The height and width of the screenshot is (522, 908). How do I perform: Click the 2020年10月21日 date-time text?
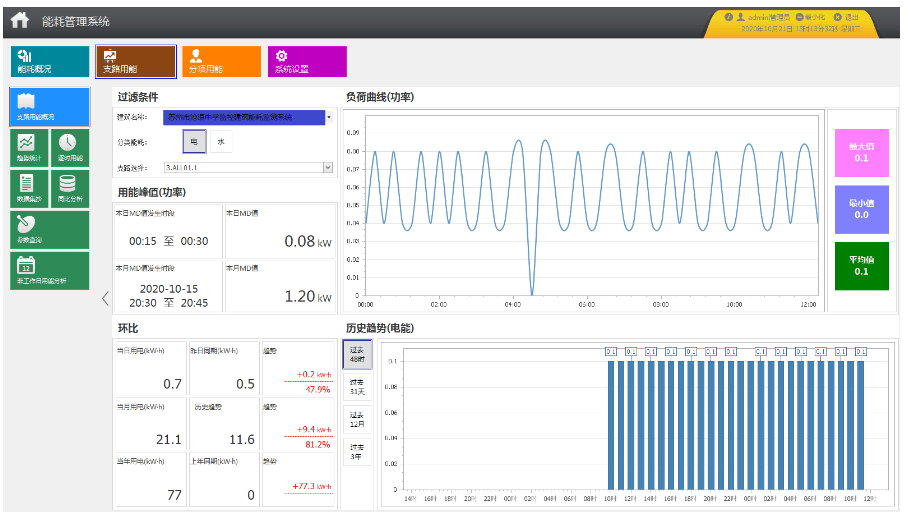pos(801,28)
